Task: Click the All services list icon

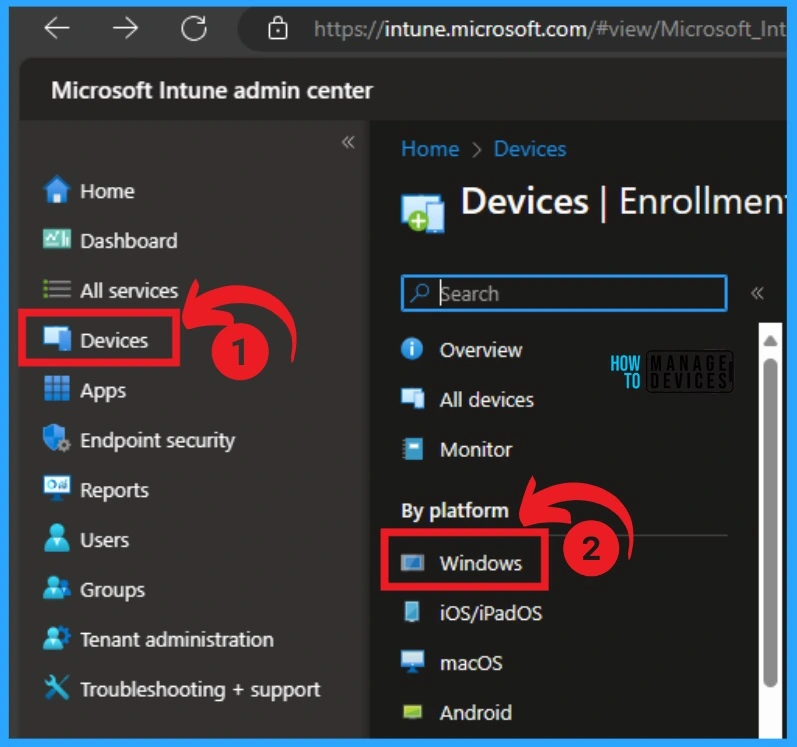Action: [x=56, y=289]
